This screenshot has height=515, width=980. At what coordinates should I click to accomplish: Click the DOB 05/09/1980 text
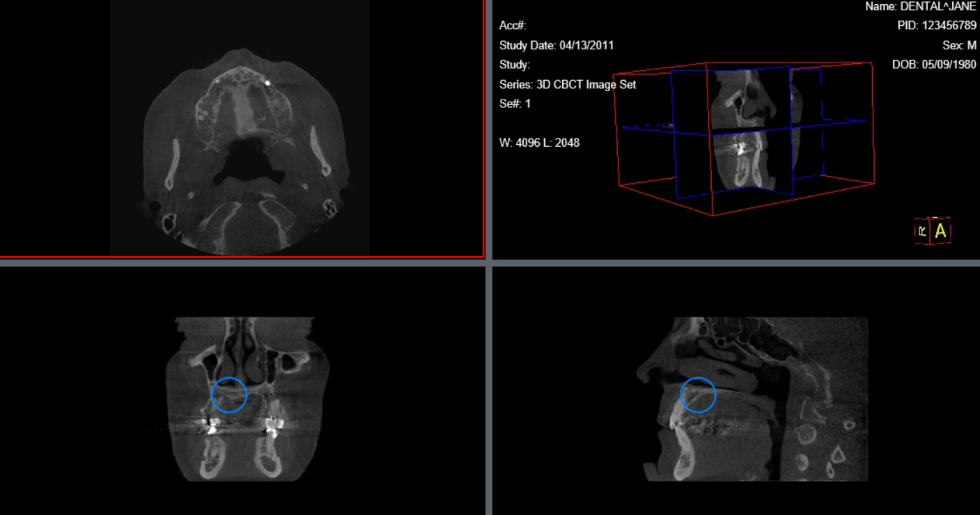[934, 65]
